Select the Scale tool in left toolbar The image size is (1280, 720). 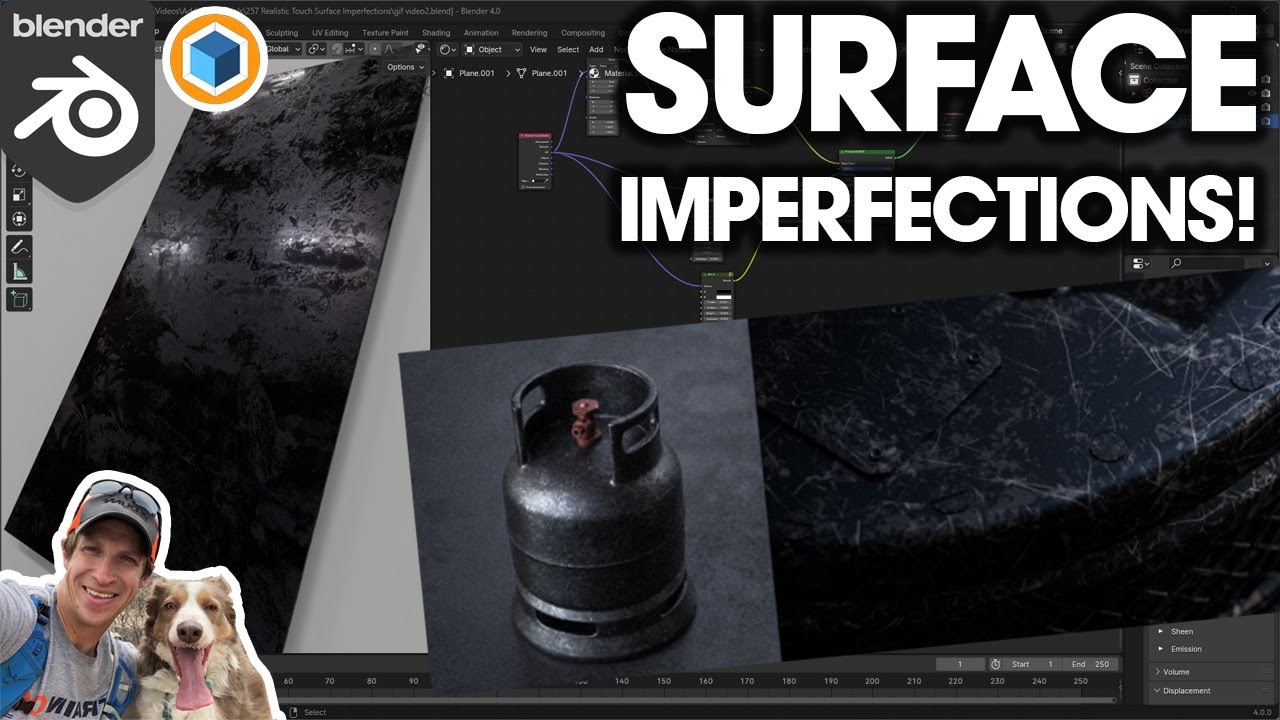pyautogui.click(x=19, y=196)
